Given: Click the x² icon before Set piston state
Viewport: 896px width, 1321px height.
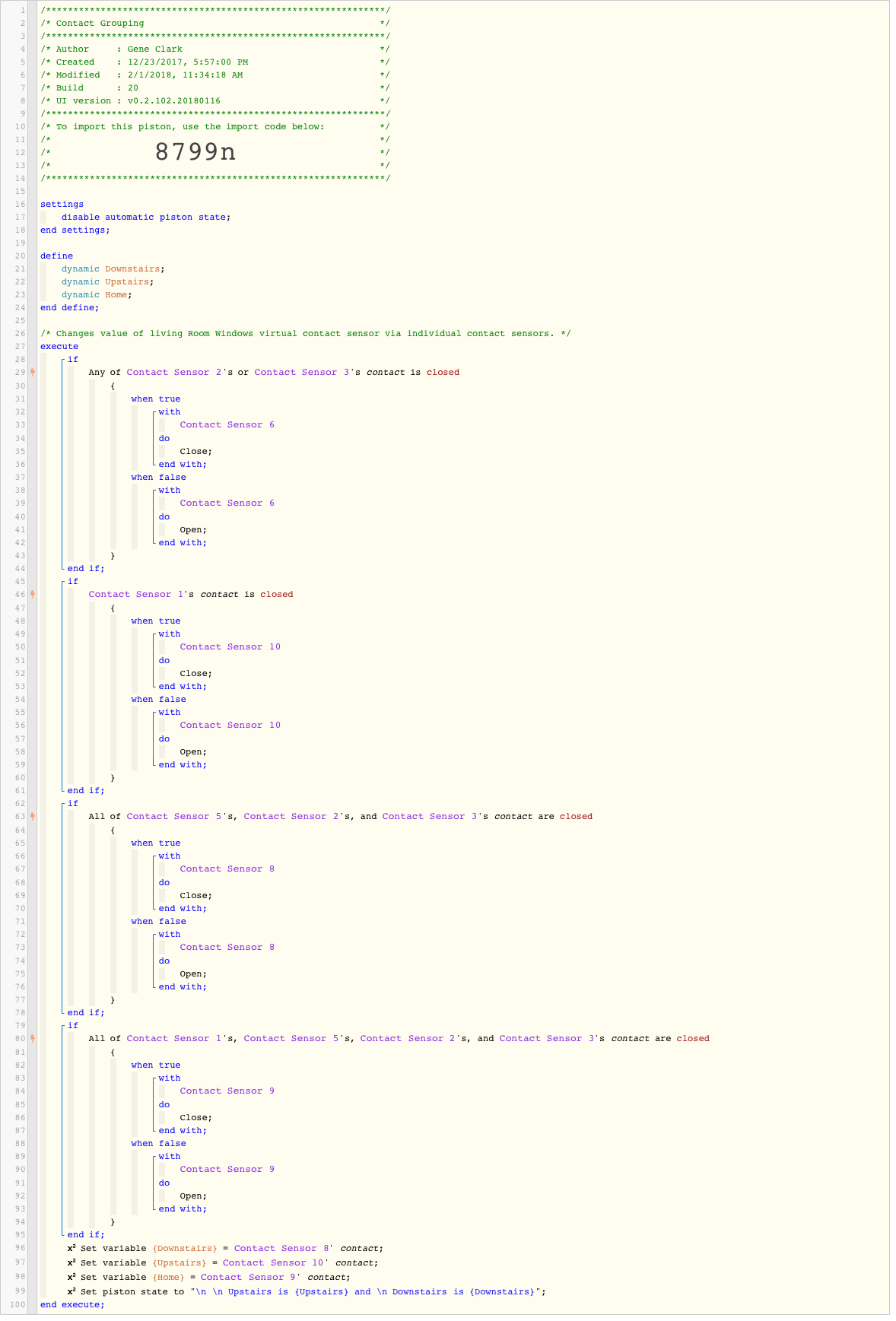Looking at the screenshot, I should tap(71, 1291).
